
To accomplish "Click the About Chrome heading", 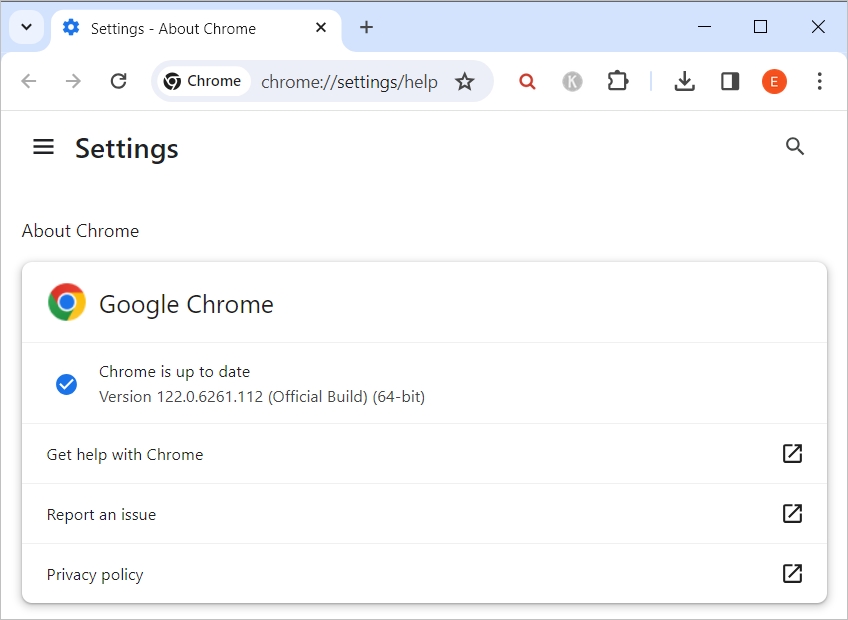I will tap(80, 231).
